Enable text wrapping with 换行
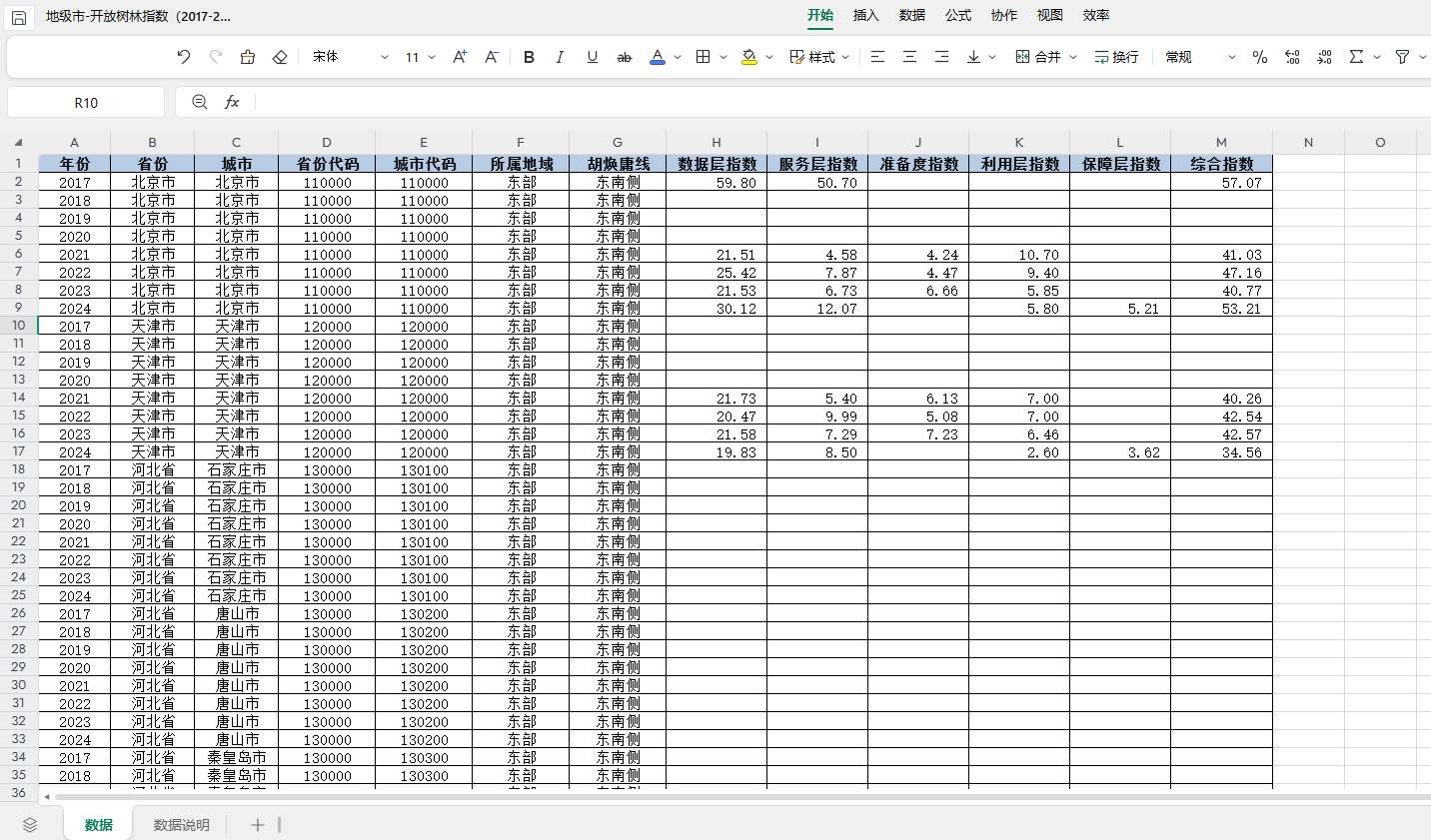Image resolution: width=1431 pixels, height=840 pixels. click(x=1116, y=57)
